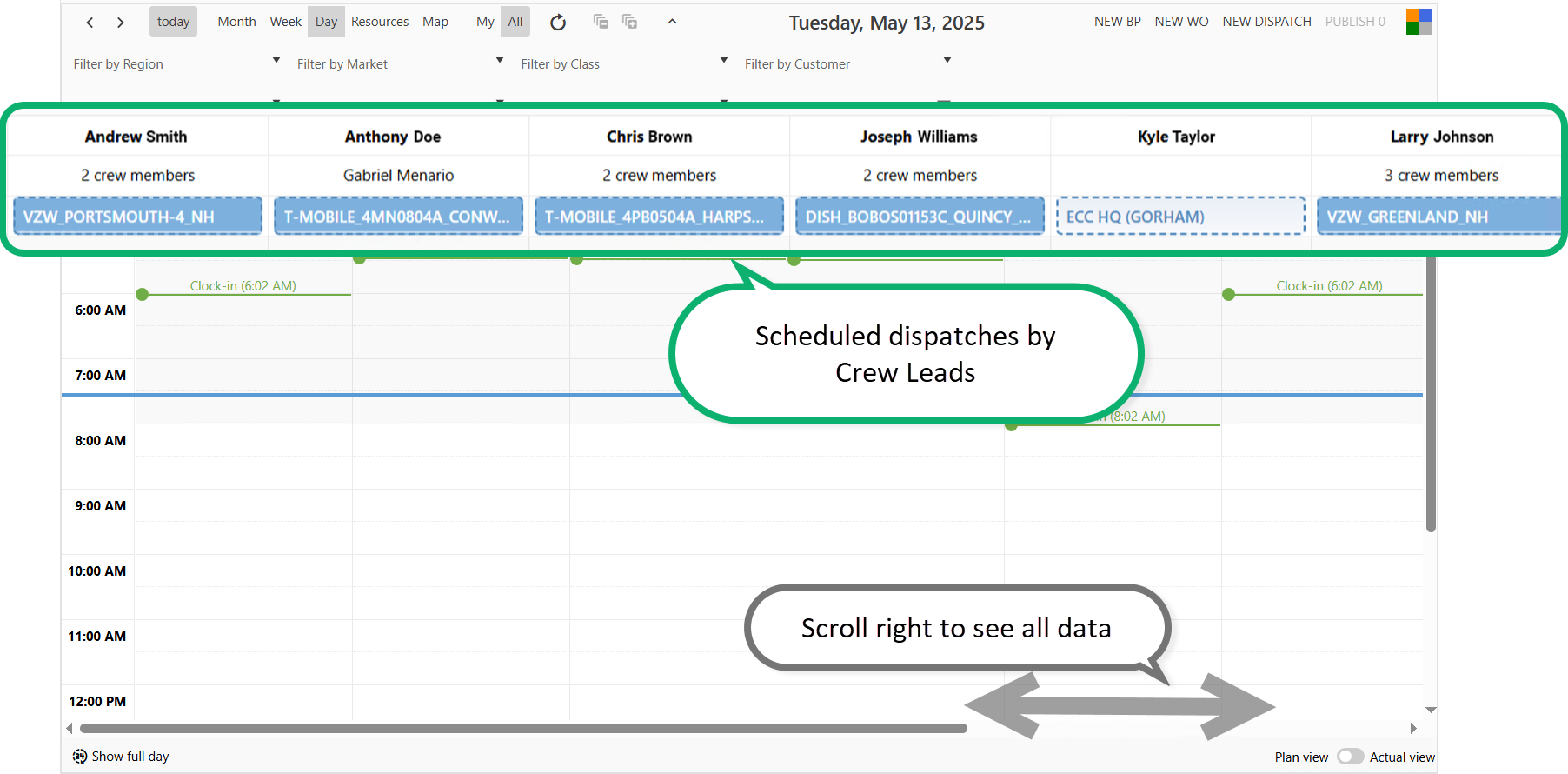Viewport: 1568px width, 774px height.
Task: Click the refresh icon
Action: [558, 23]
